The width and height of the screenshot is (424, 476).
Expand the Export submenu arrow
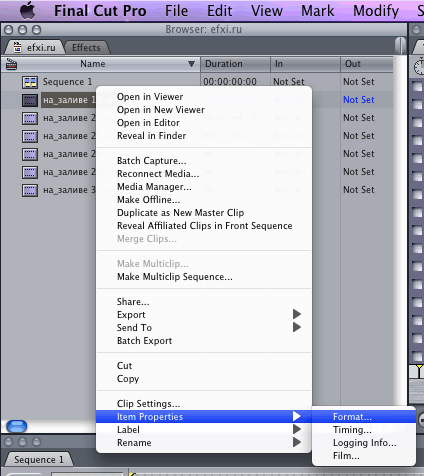pyautogui.click(x=297, y=314)
